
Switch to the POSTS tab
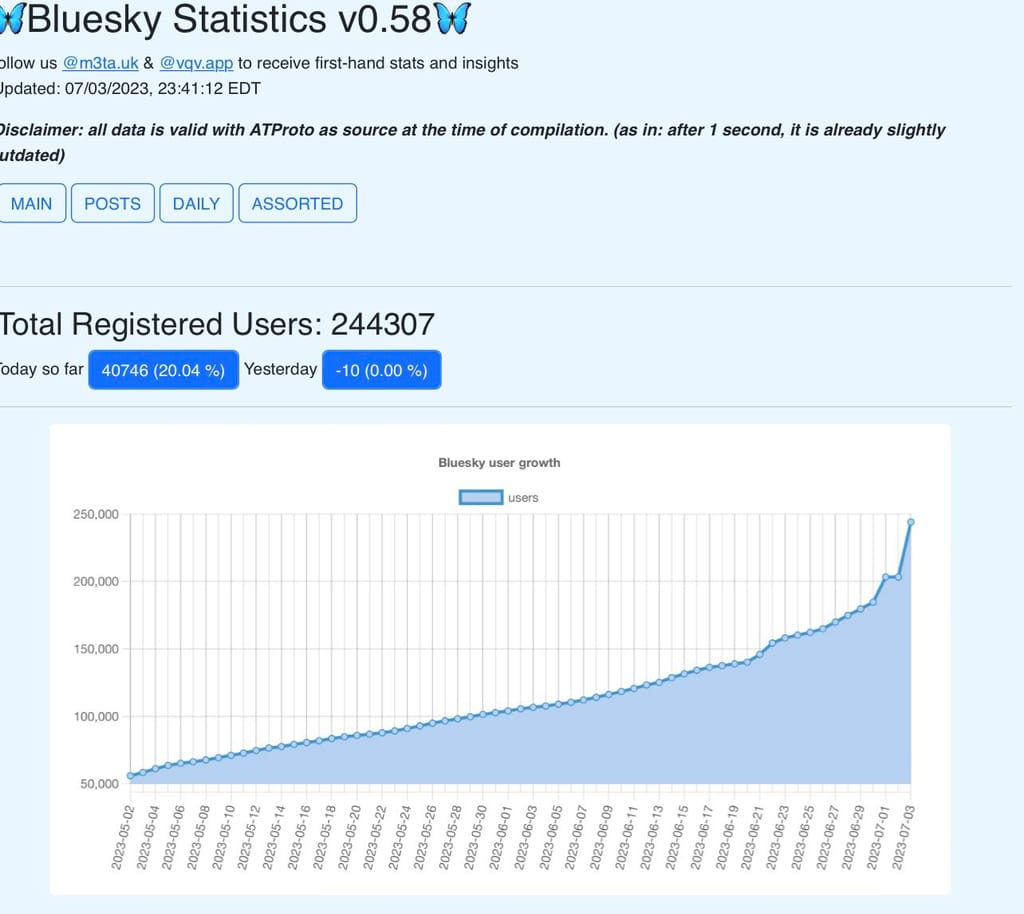tap(112, 203)
